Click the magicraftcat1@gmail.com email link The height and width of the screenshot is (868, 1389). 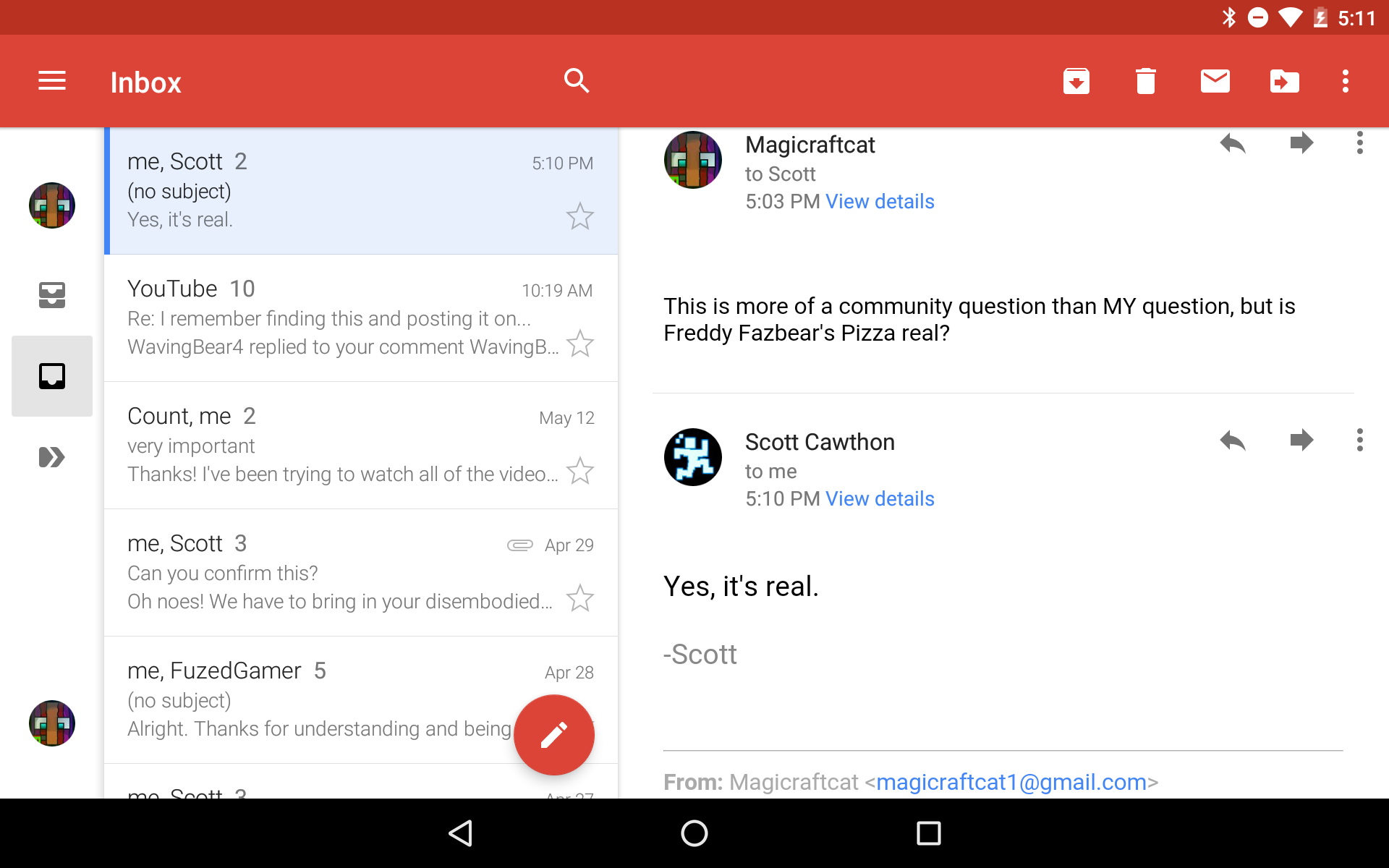point(1011,782)
